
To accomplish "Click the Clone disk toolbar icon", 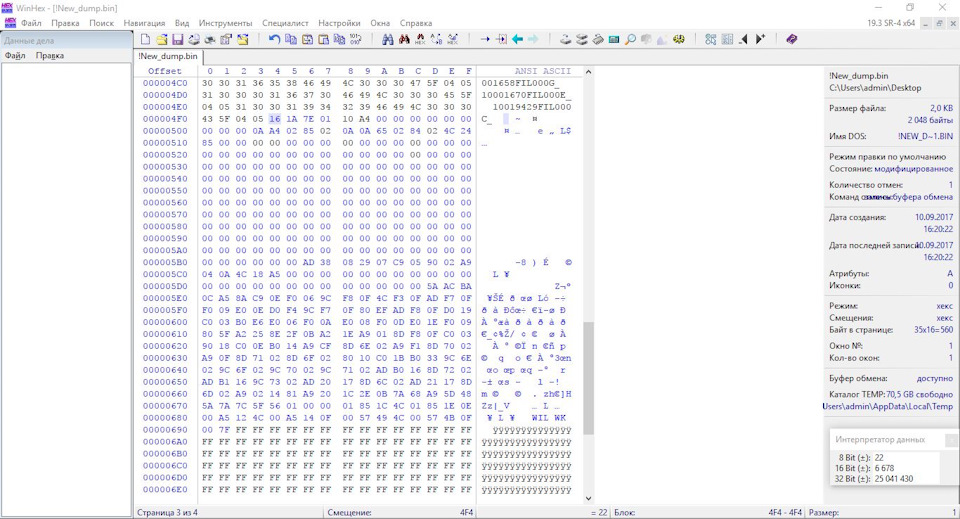I will pyautogui.click(x=582, y=39).
